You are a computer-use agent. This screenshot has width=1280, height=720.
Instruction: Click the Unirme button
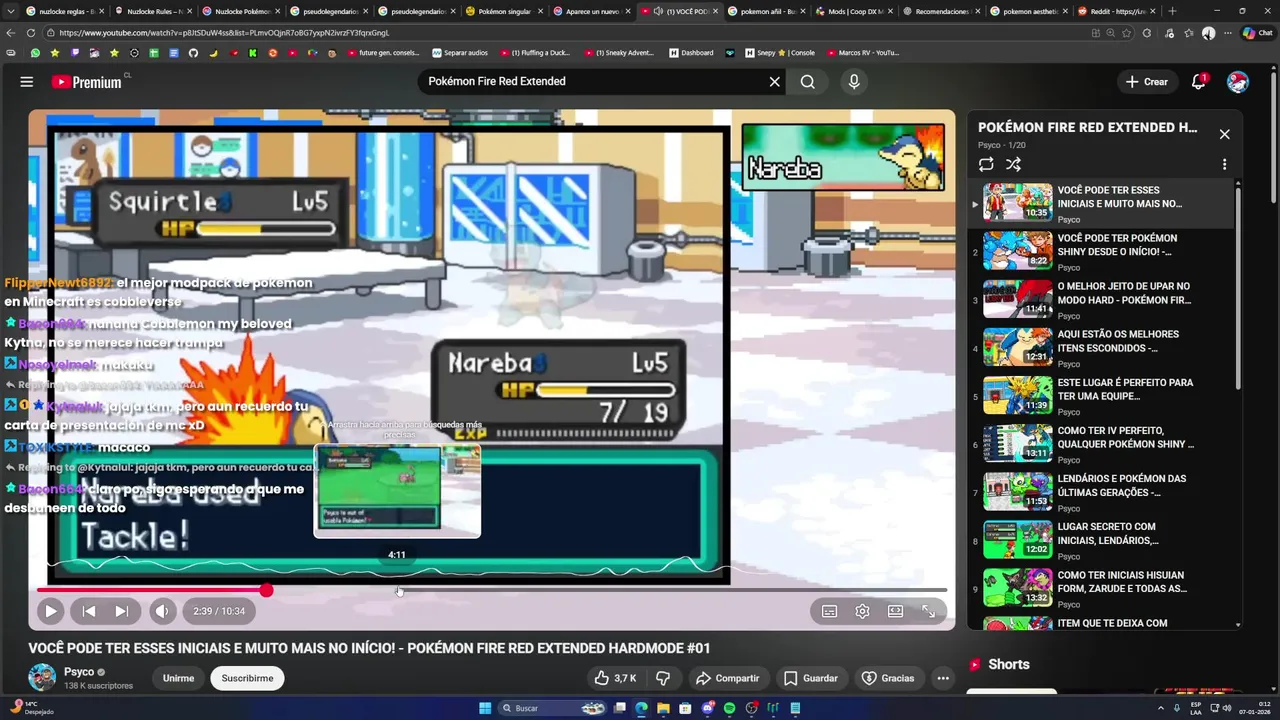[178, 678]
